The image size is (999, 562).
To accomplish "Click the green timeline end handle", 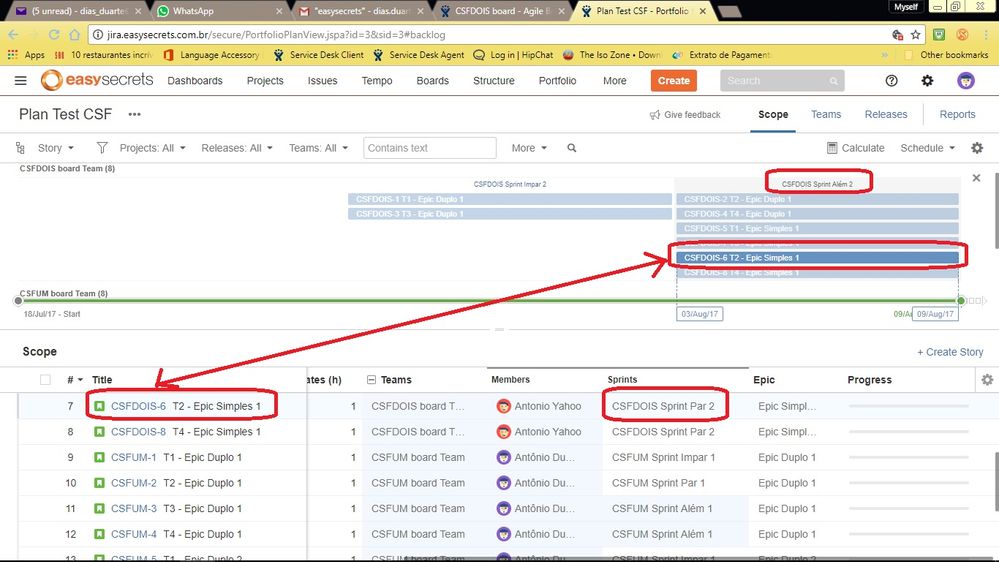I will [961, 301].
